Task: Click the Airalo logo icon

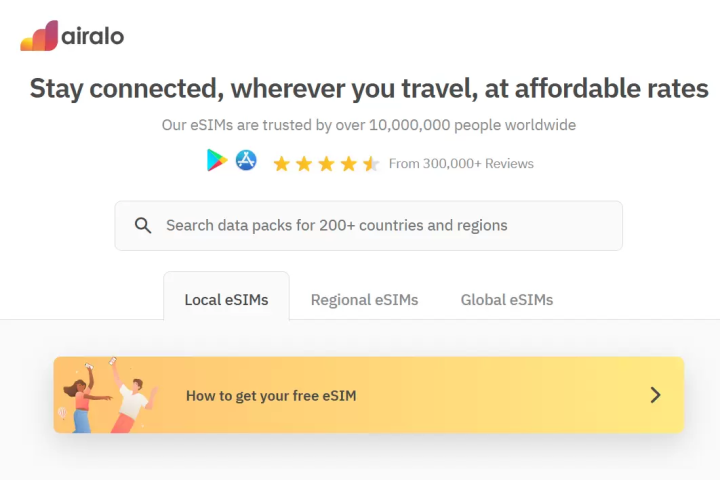Action: (x=39, y=36)
